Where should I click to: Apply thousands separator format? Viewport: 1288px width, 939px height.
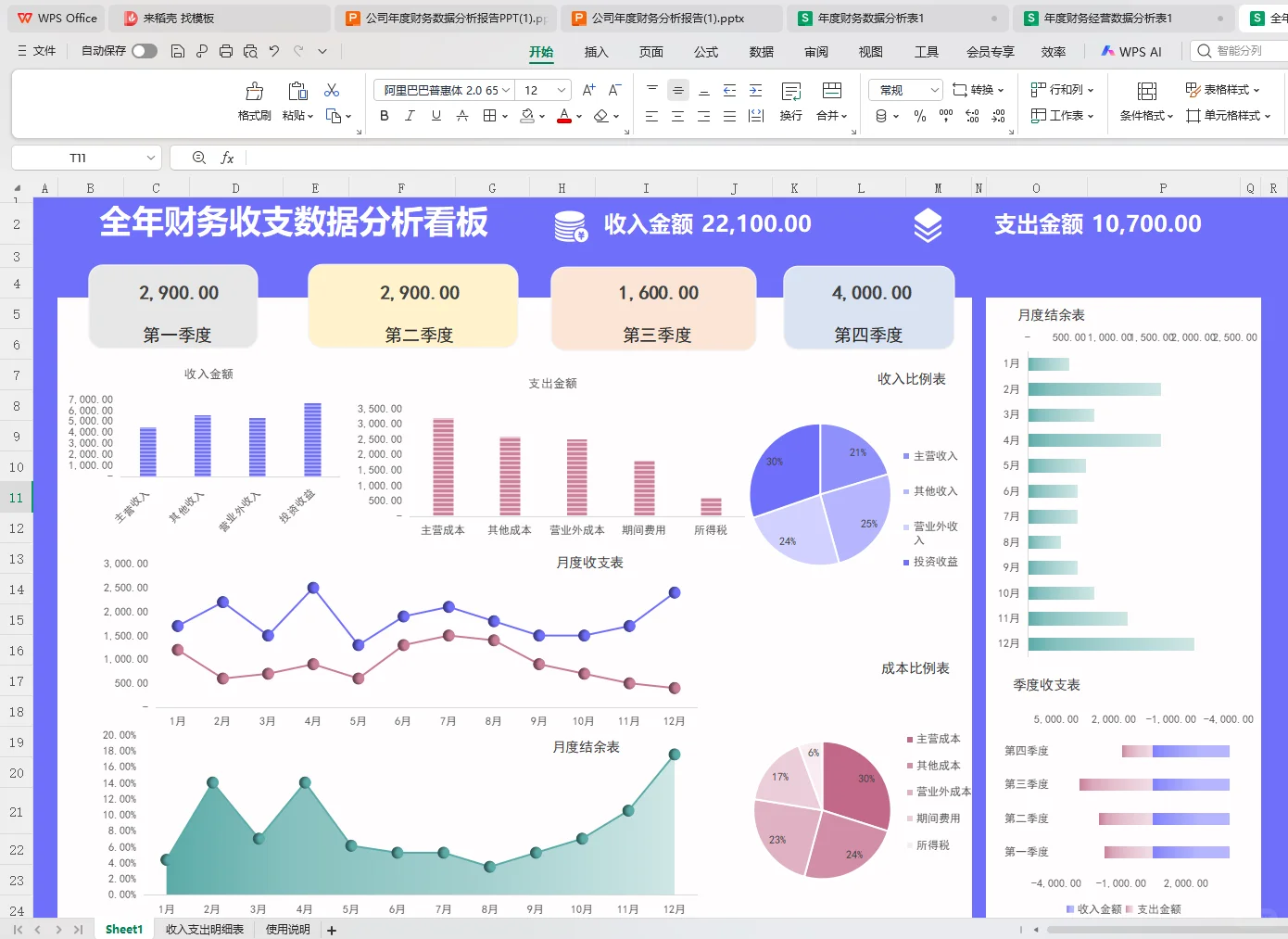[x=946, y=116]
